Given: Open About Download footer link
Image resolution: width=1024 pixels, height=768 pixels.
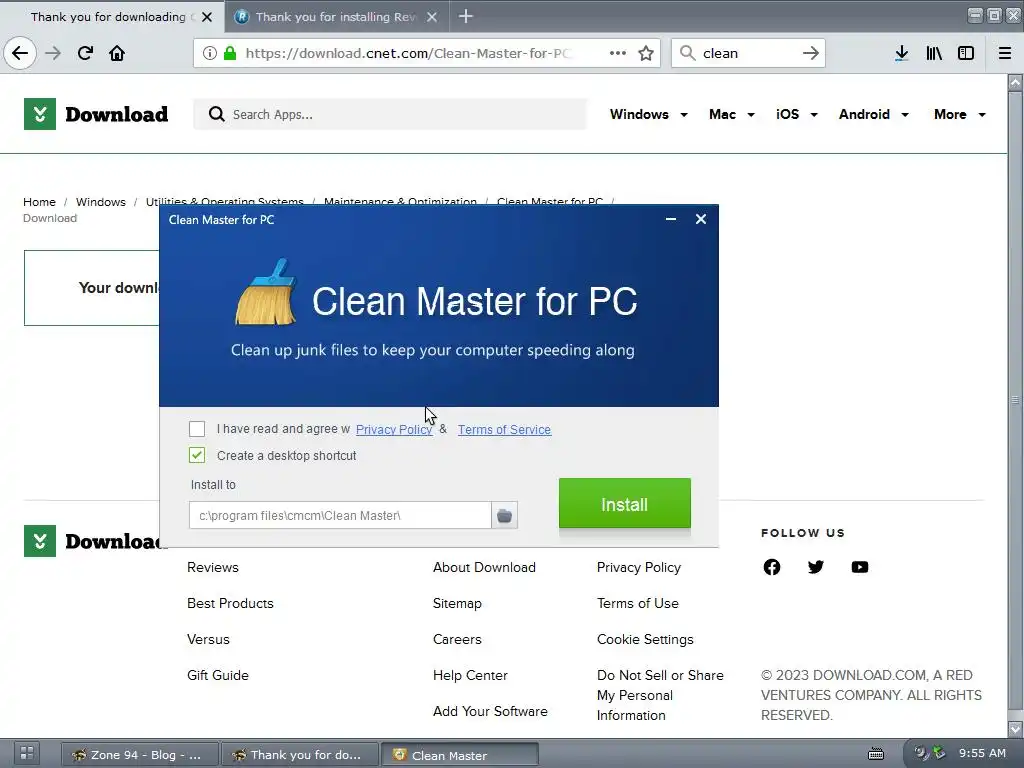Looking at the screenshot, I should 484,568.
